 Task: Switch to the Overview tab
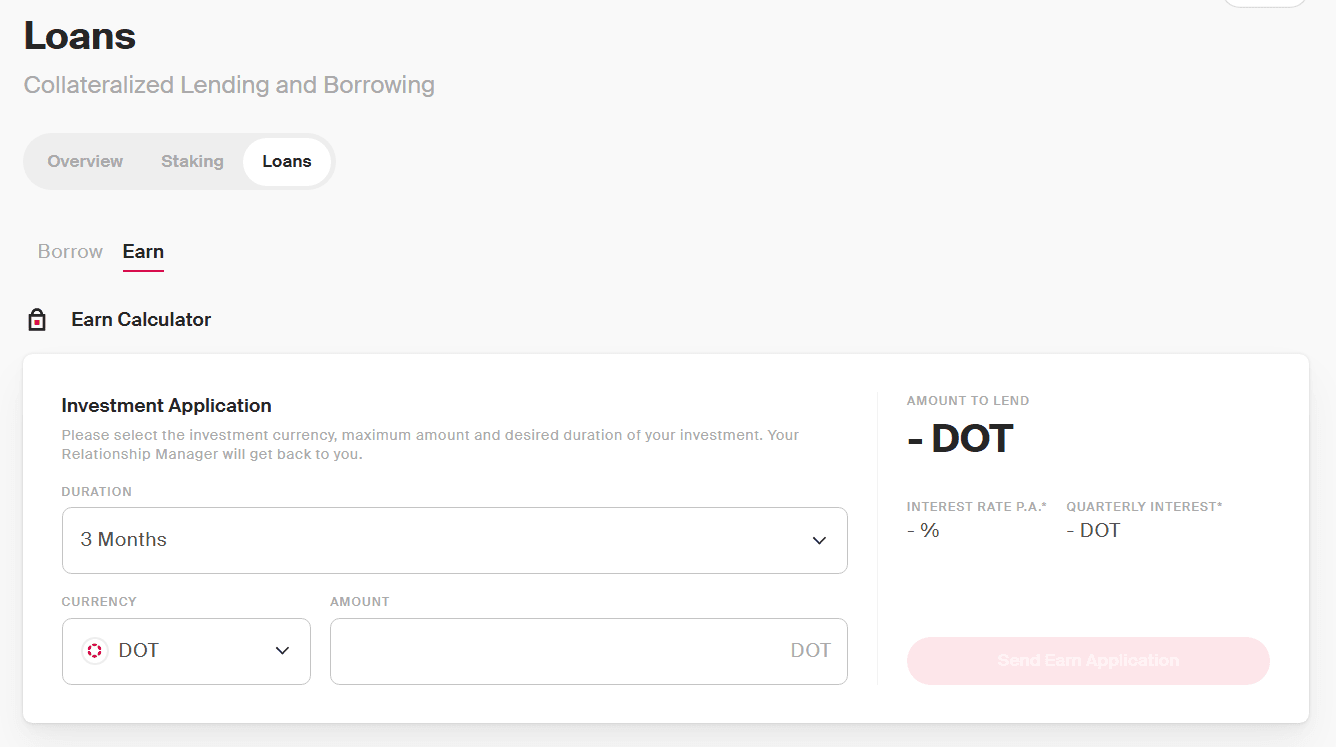(85, 162)
